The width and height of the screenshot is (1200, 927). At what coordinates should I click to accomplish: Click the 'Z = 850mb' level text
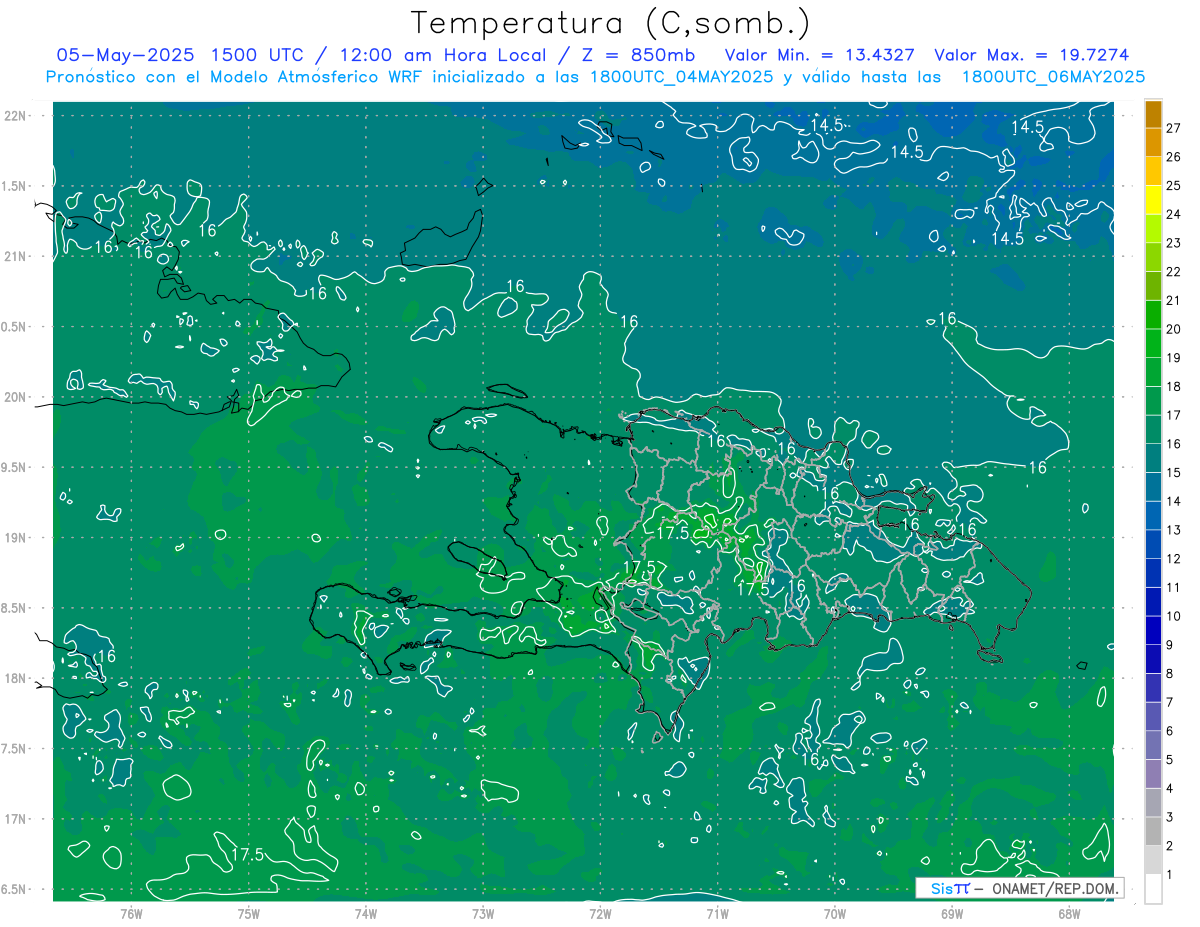(640, 55)
